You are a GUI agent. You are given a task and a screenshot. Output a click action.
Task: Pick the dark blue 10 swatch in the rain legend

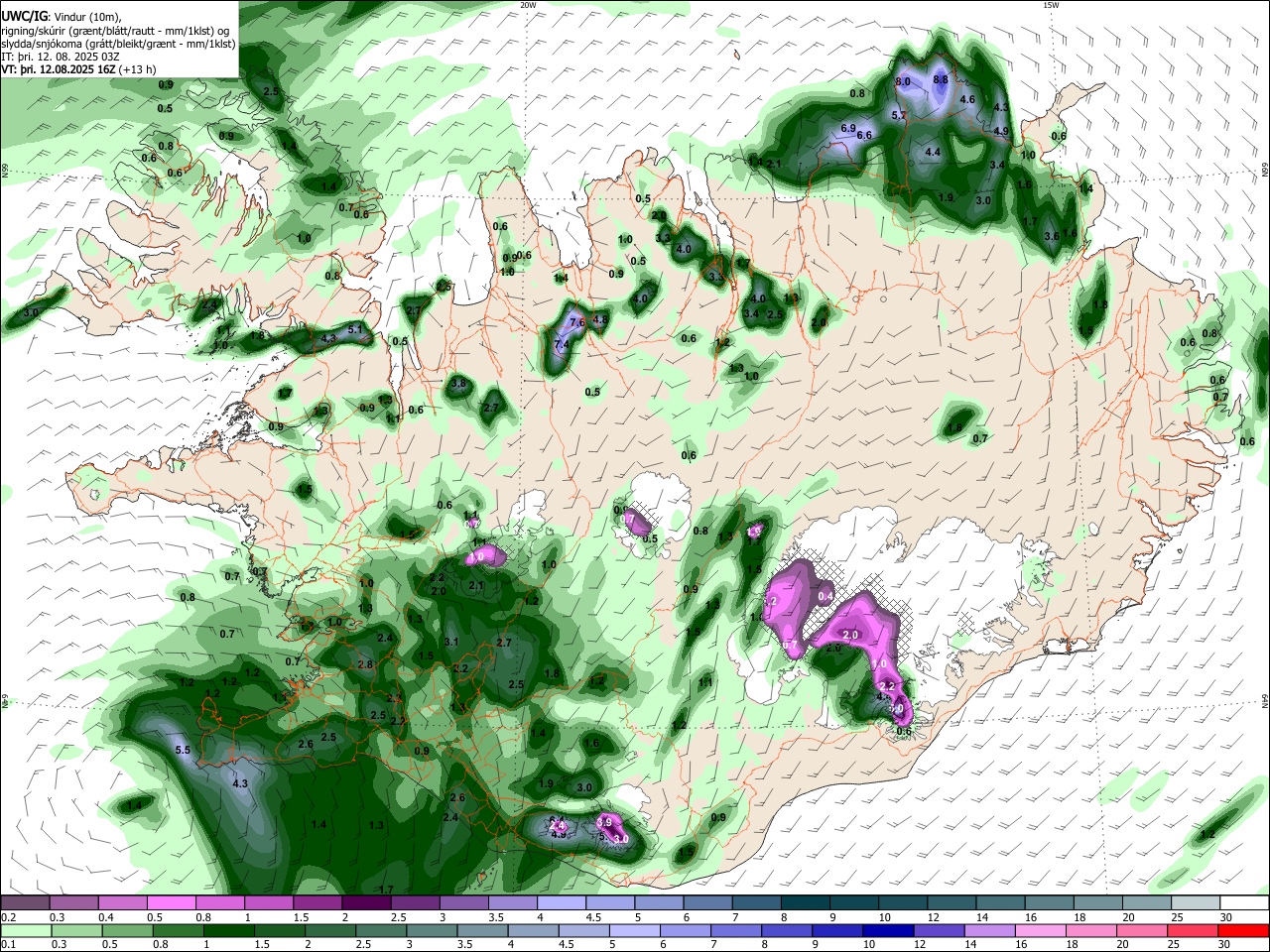(x=886, y=930)
